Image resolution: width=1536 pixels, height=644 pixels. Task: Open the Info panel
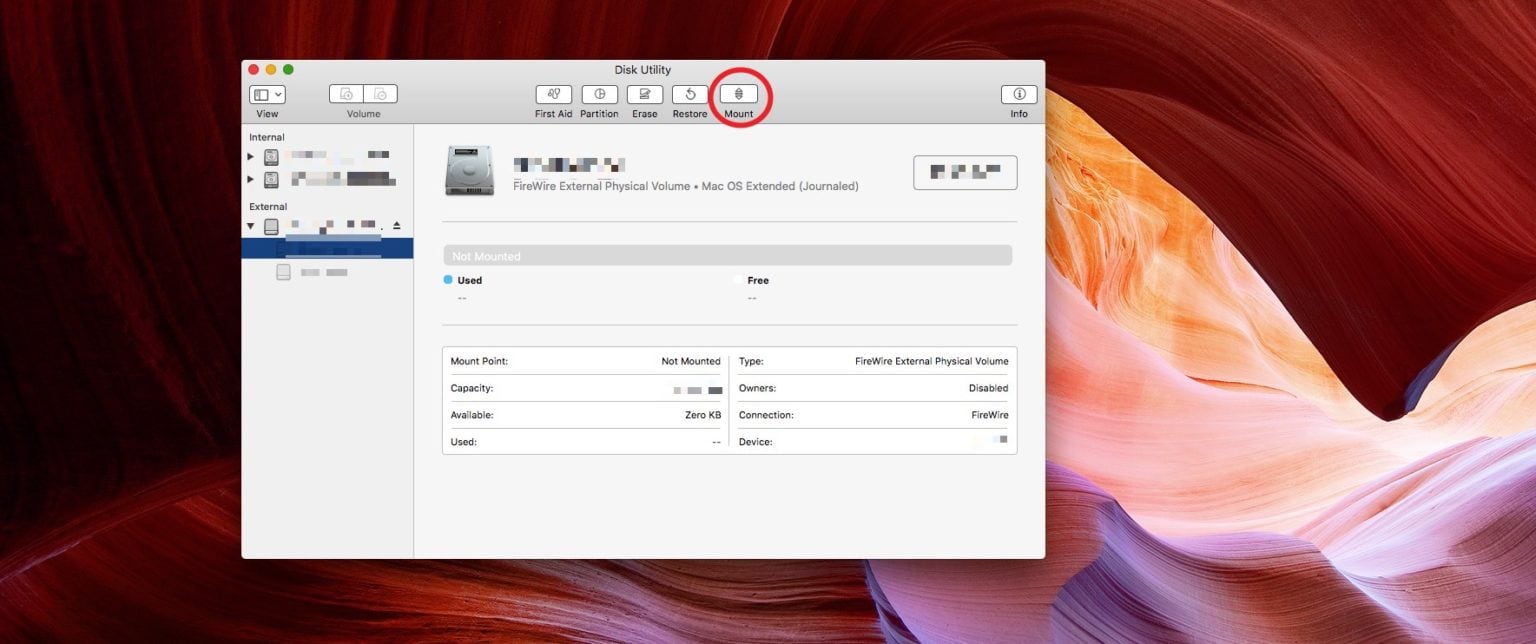(x=1019, y=94)
